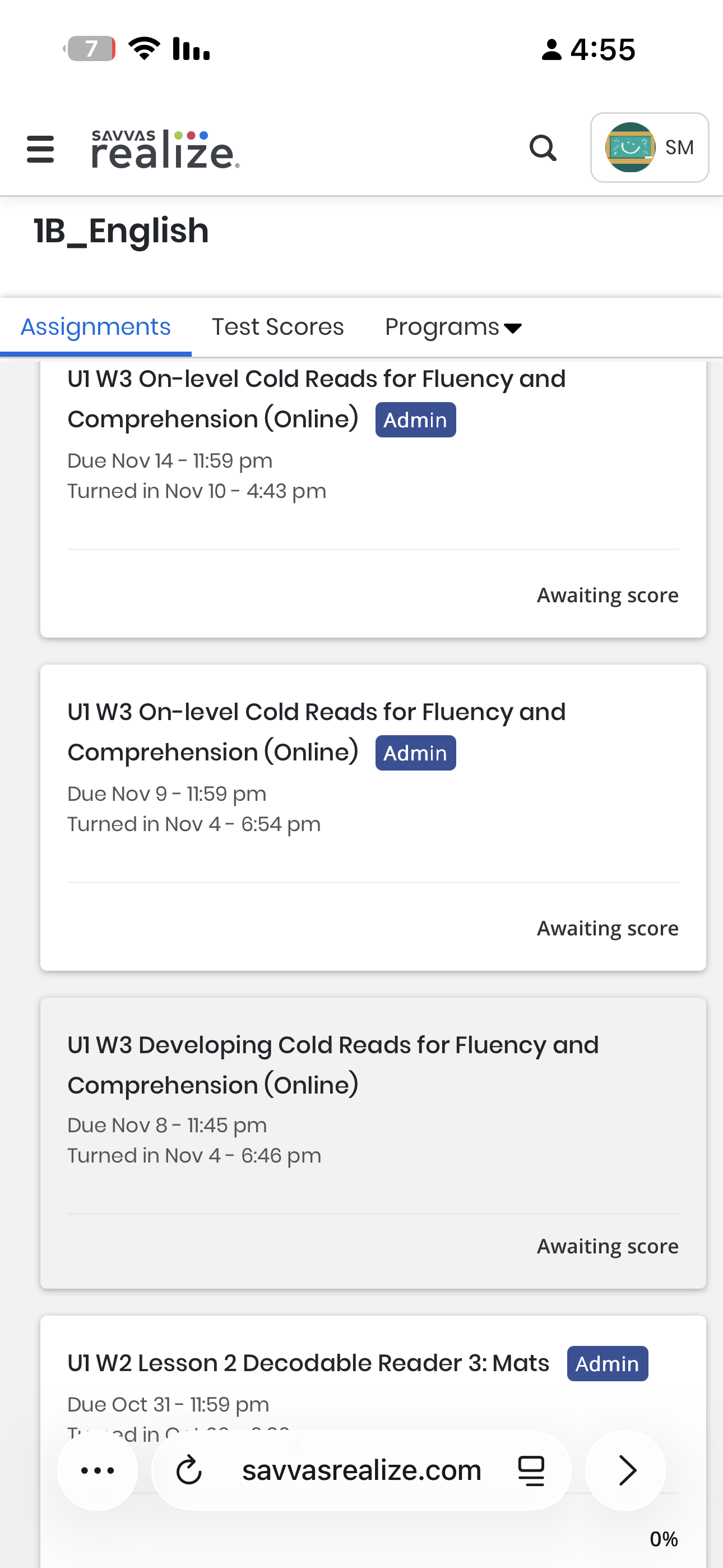Open U1 W3 Developing Cold Reads assignment

pos(333,1064)
